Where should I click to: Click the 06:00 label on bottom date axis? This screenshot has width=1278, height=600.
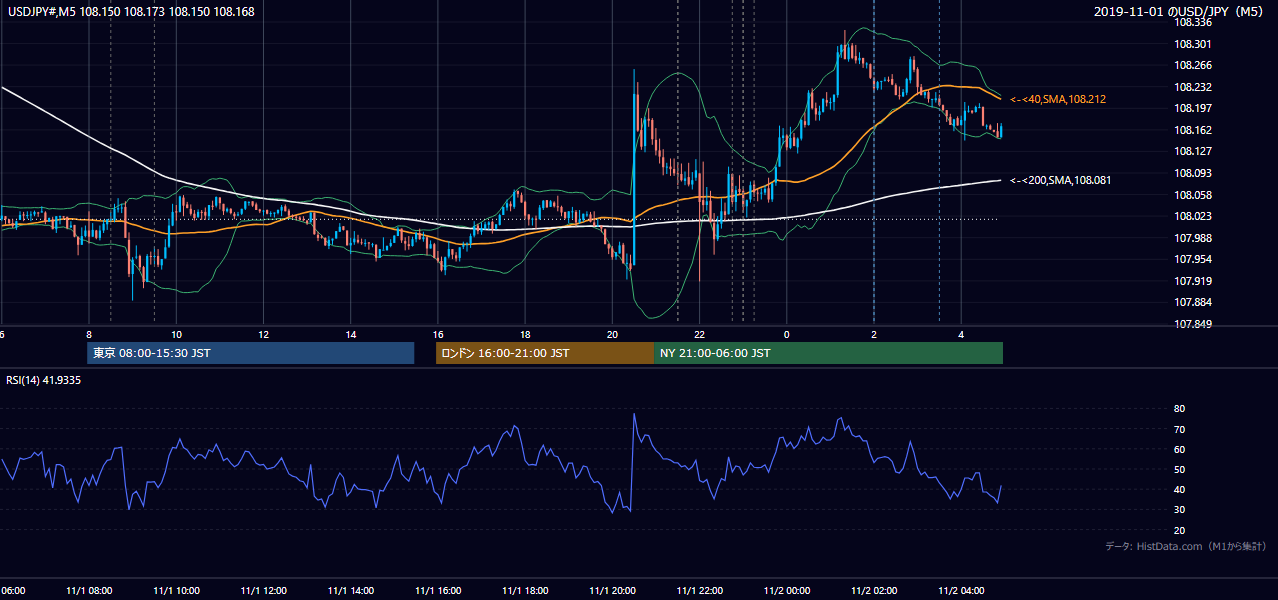click(13, 591)
